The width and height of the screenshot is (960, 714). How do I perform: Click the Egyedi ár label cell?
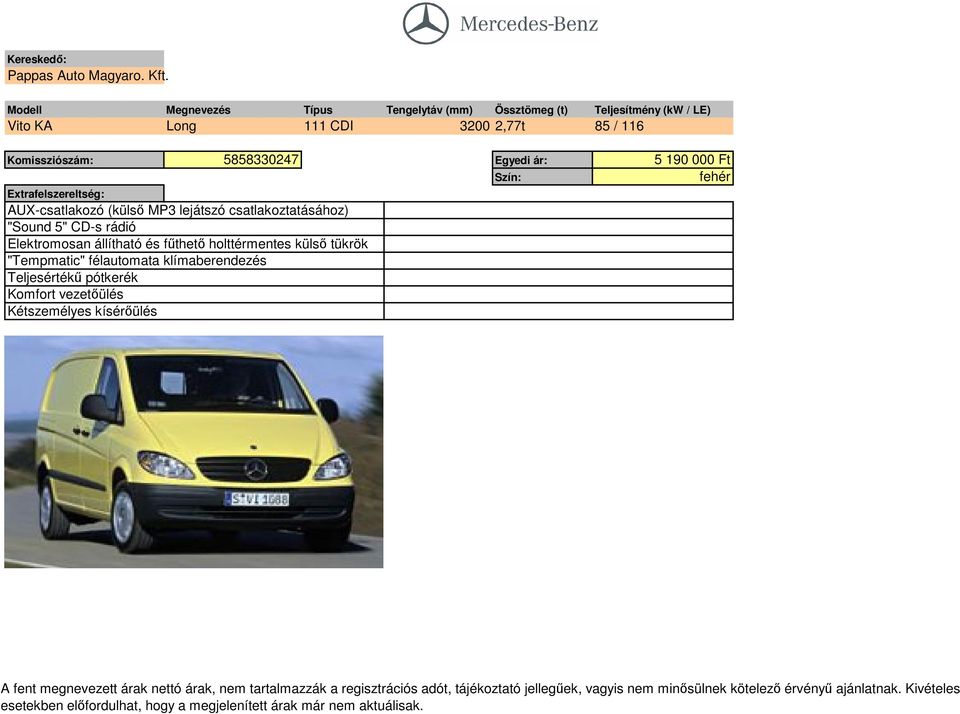click(x=542, y=160)
